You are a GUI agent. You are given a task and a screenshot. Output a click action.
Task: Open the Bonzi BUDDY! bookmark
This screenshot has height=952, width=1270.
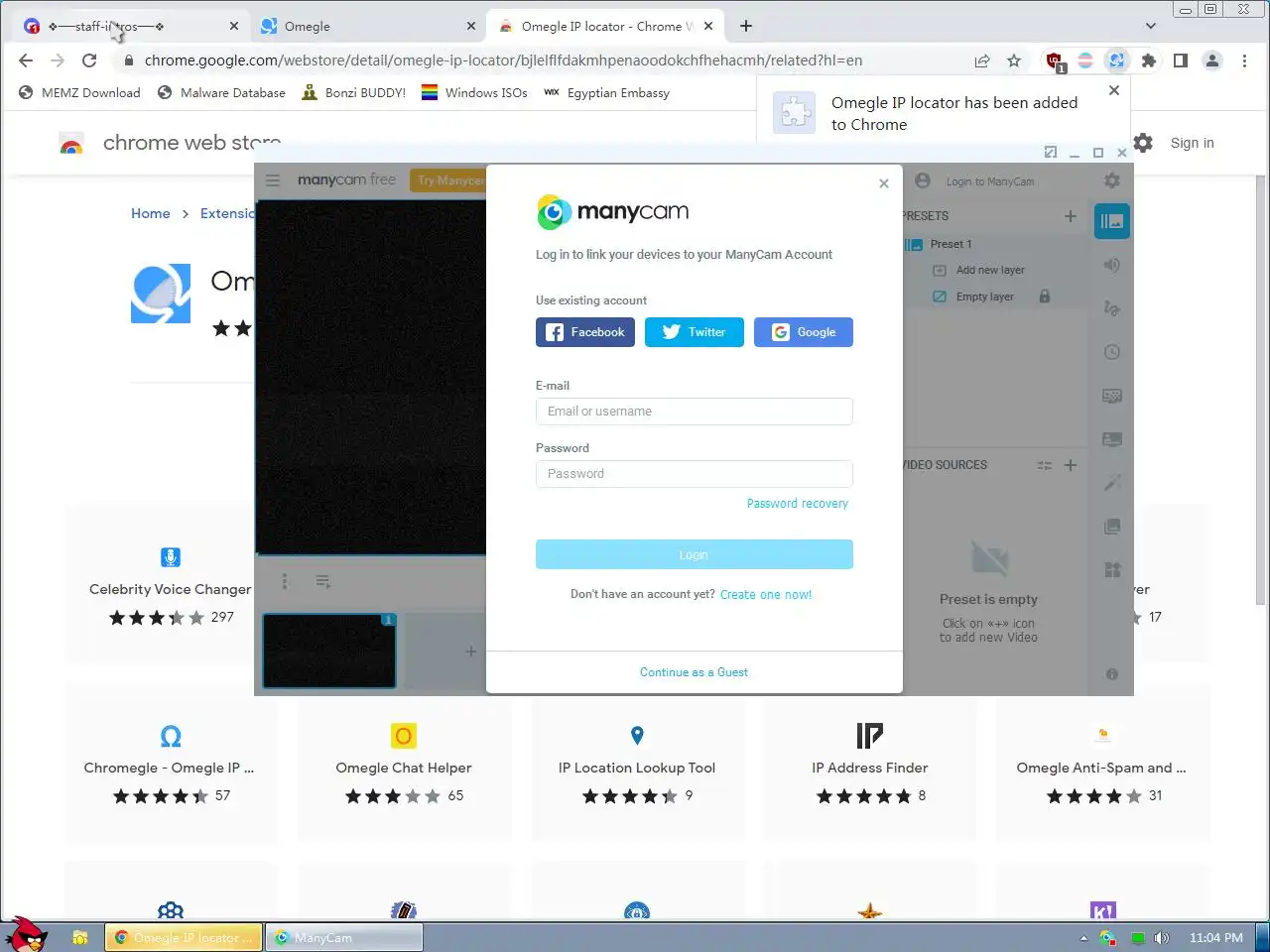coord(354,93)
